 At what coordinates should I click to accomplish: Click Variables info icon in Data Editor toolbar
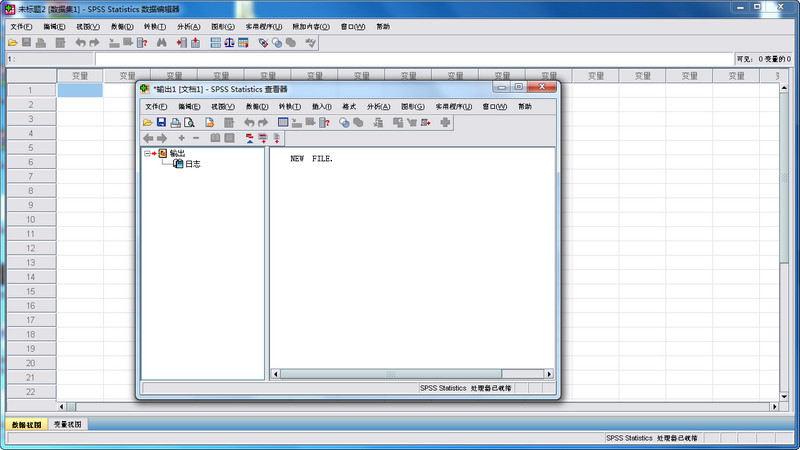(x=142, y=43)
